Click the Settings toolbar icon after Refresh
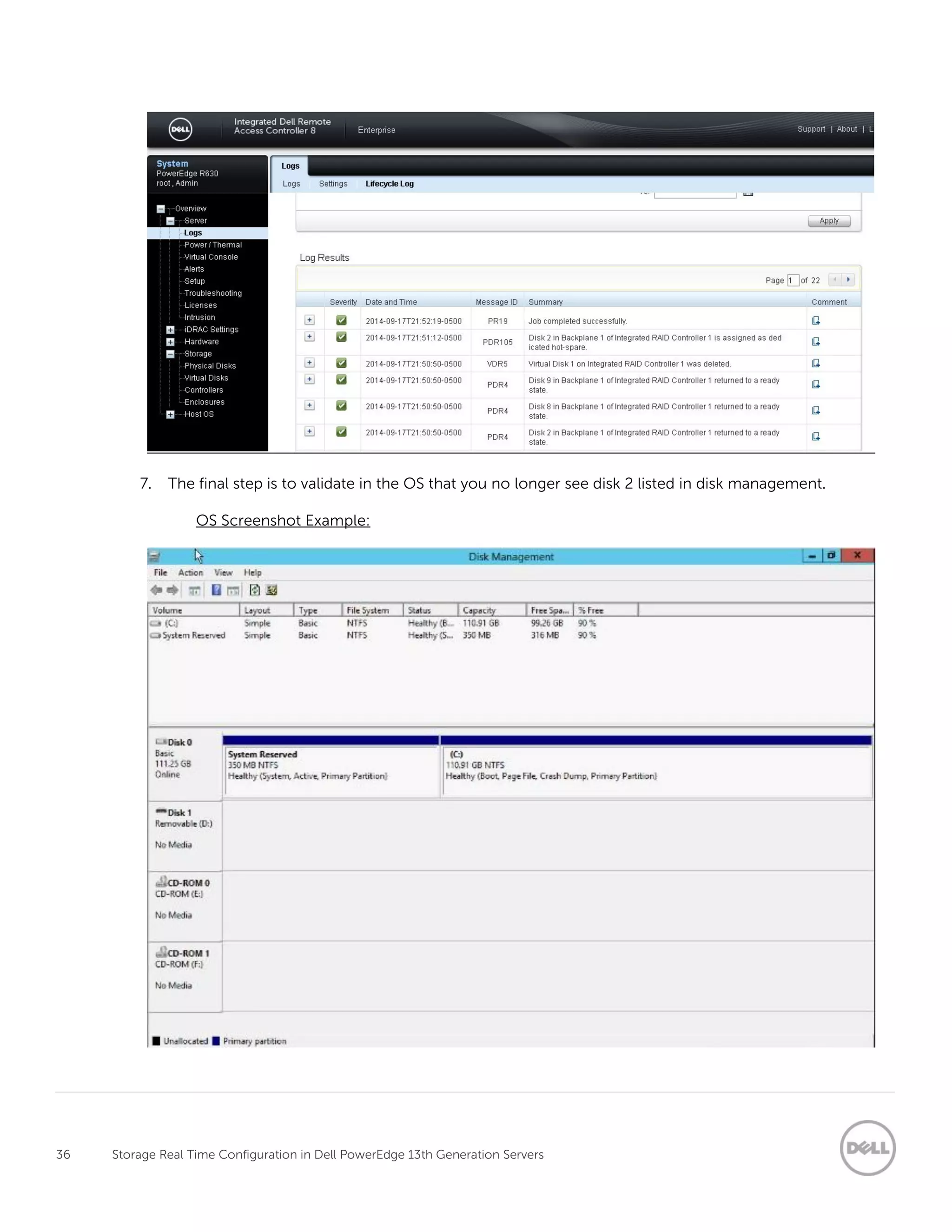 pyautogui.click(x=271, y=590)
